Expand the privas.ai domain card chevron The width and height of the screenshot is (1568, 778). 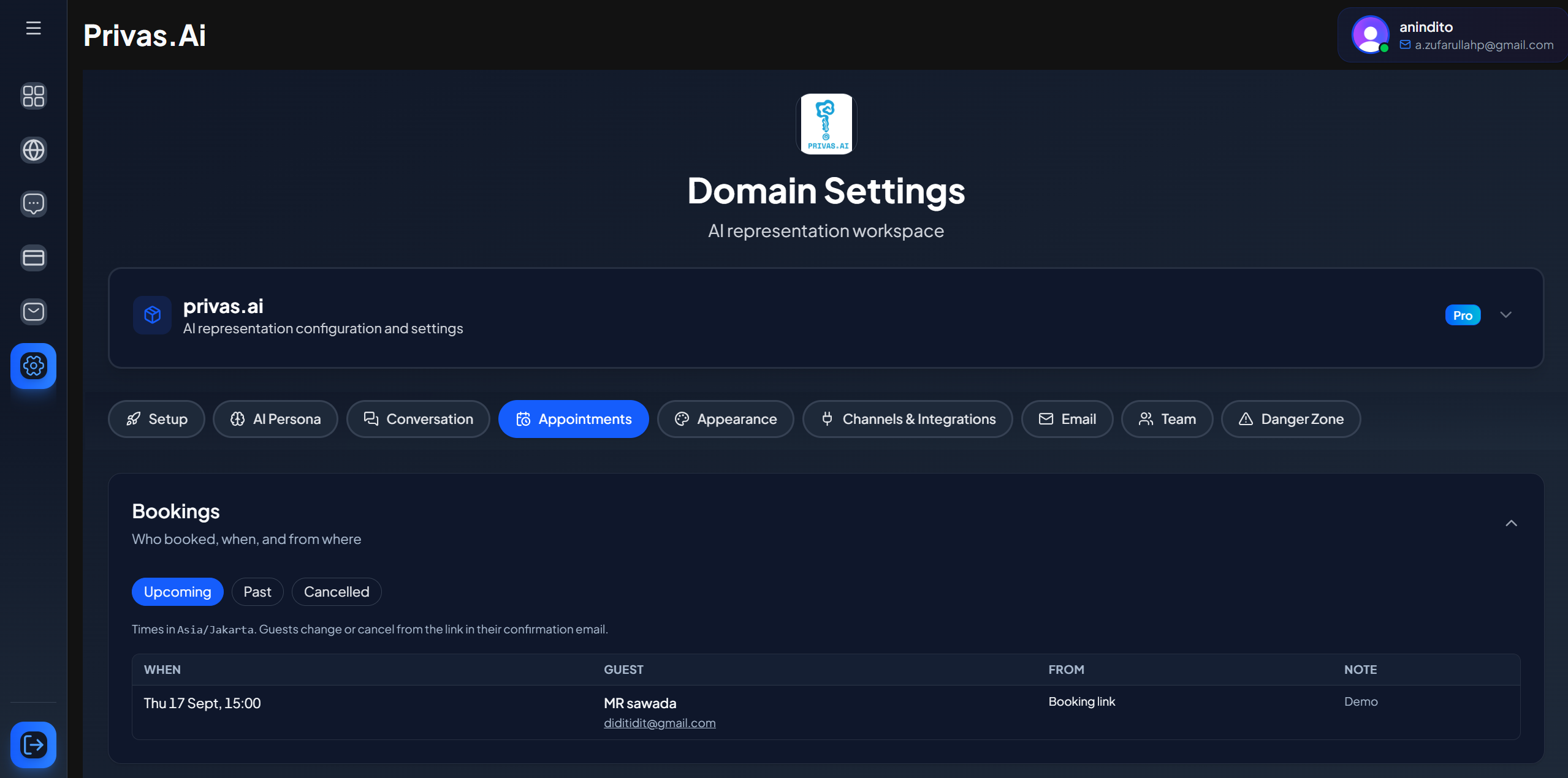[1506, 315]
